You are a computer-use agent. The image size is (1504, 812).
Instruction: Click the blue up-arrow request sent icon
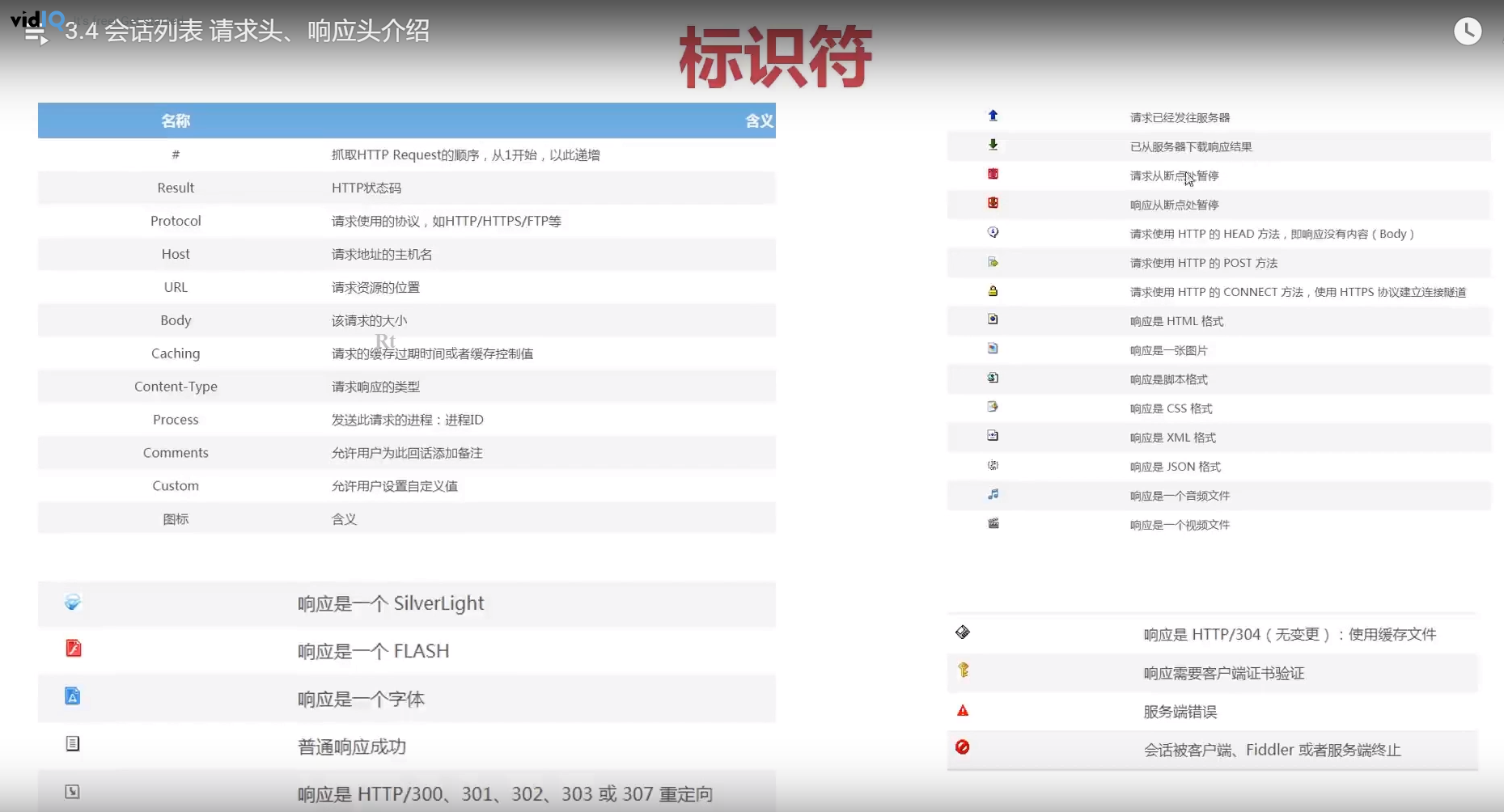pos(993,116)
